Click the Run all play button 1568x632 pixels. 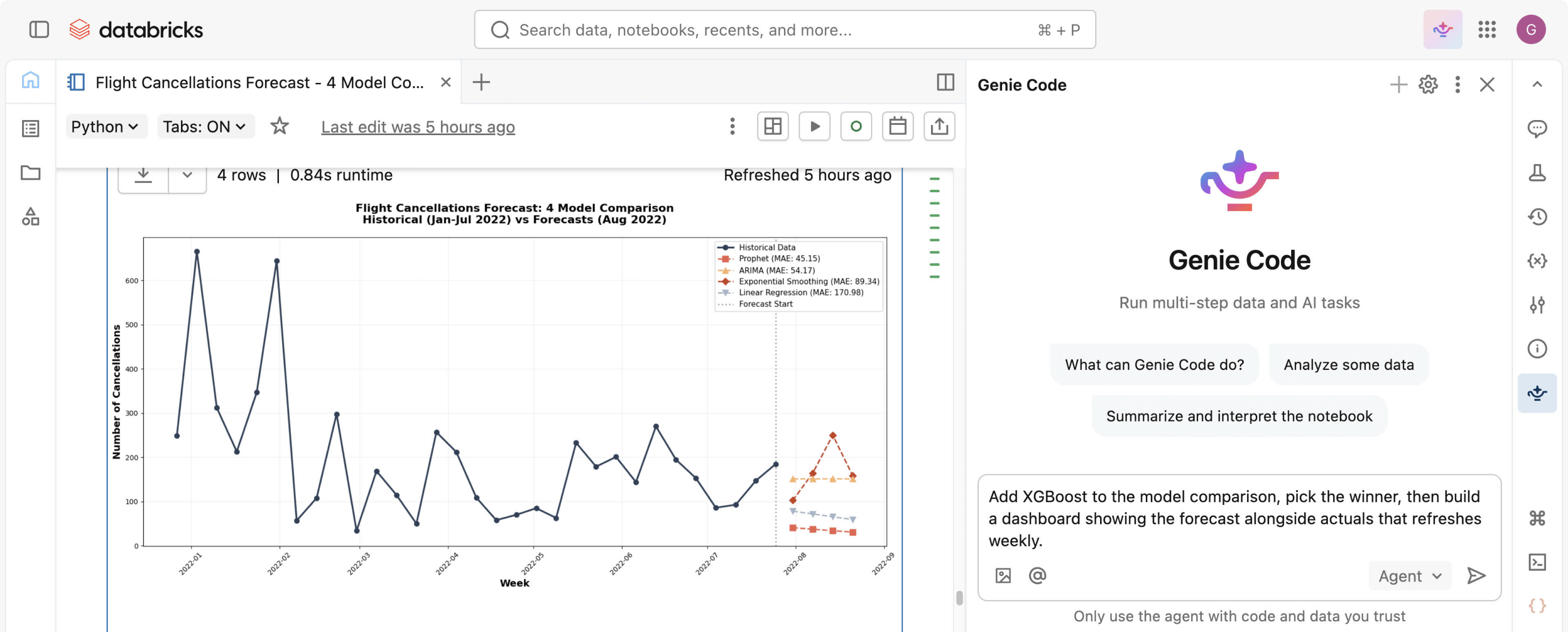click(x=814, y=127)
